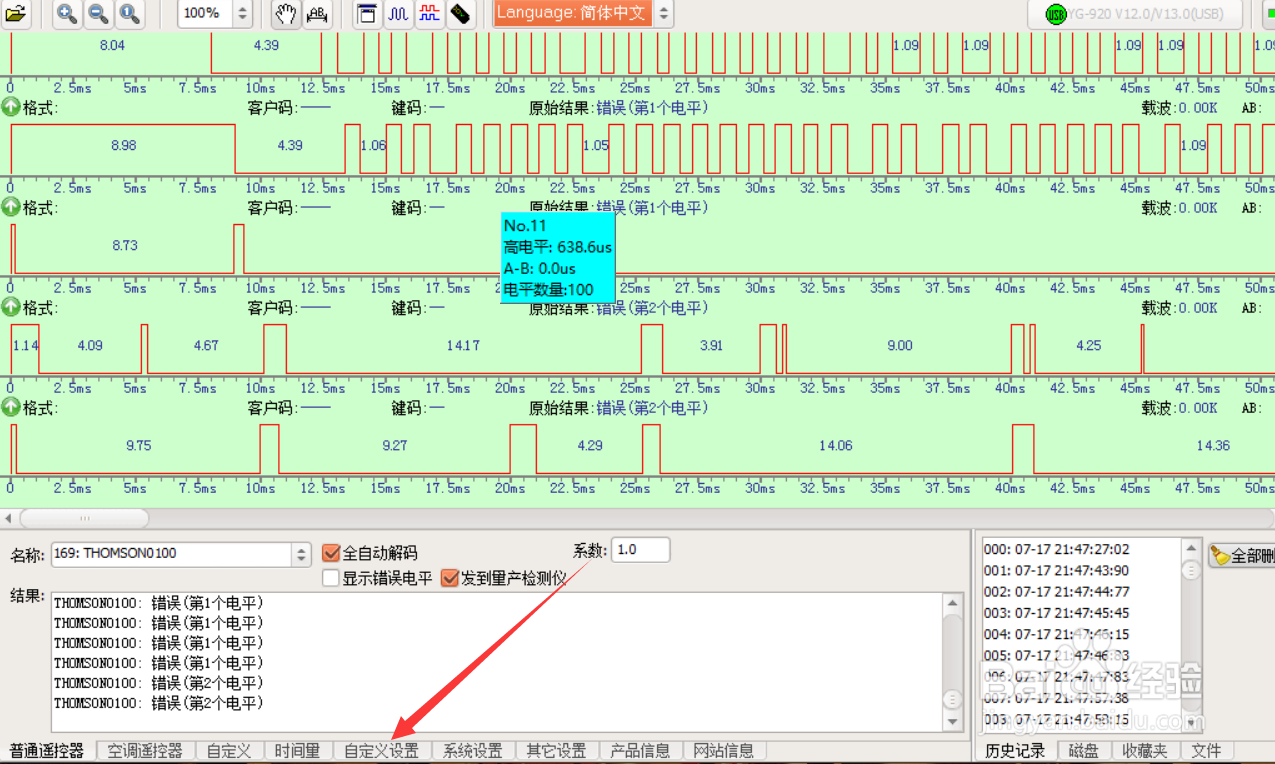
Task: Click the black remote control icon
Action: [x=459, y=13]
